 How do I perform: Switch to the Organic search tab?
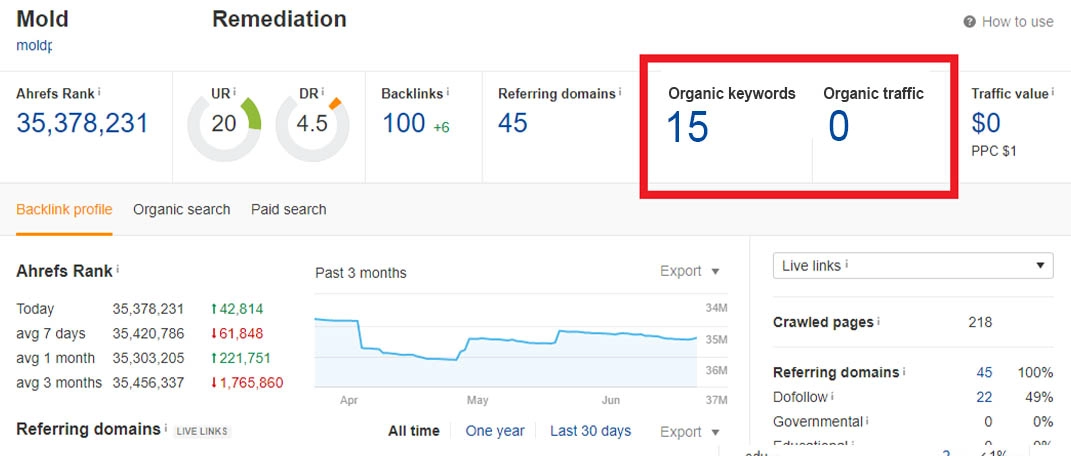tap(181, 210)
